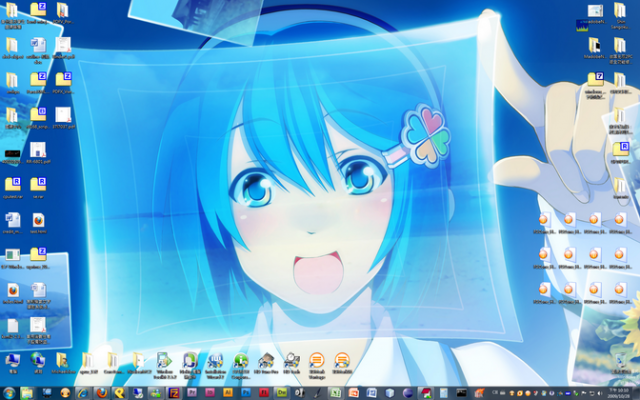The image size is (640, 400).
Task: Open Windows Explorer from the taskbar
Action: (27, 393)
